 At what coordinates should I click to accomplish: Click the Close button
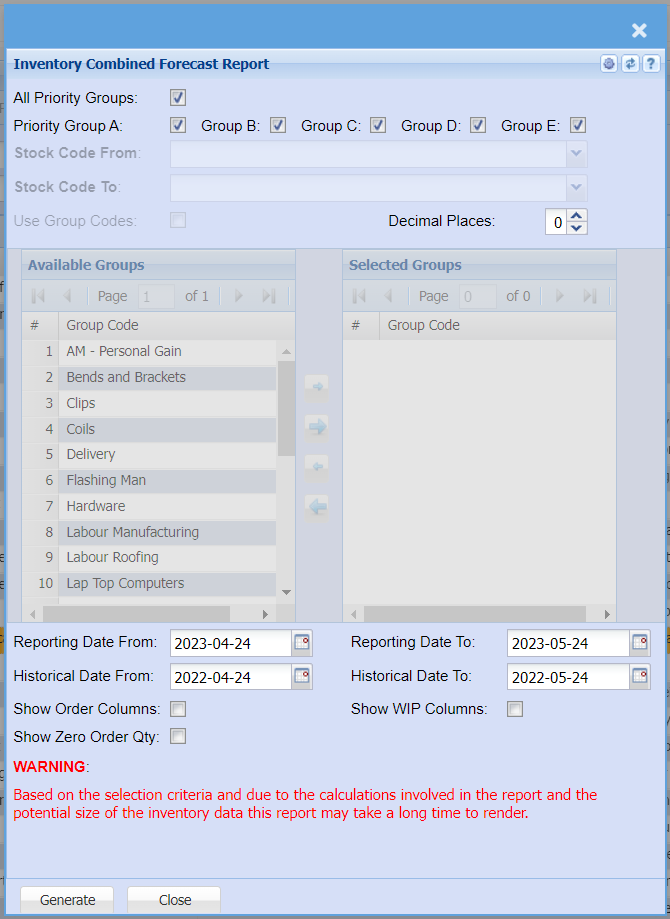[175, 900]
